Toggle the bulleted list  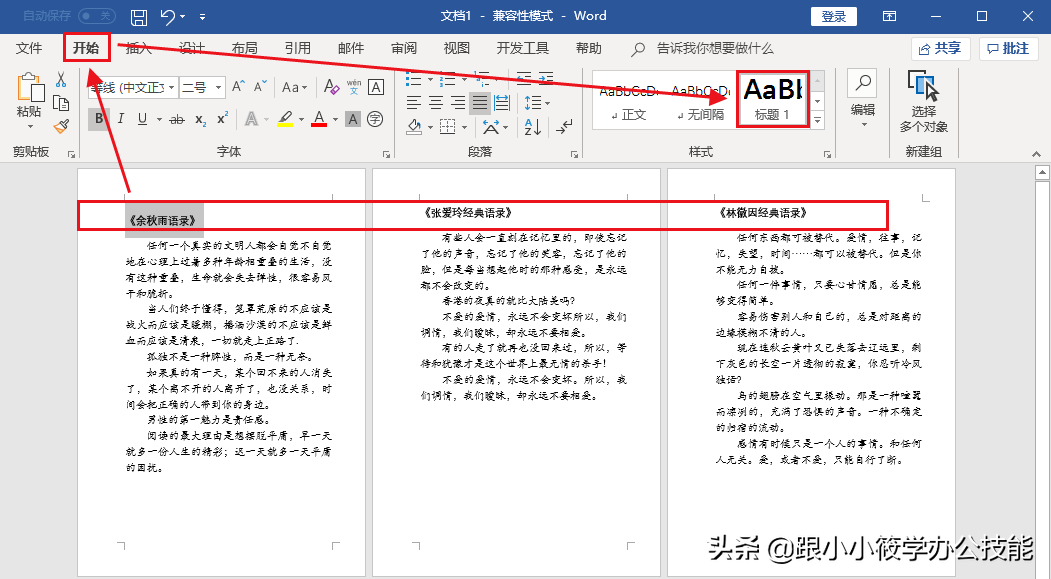click(x=412, y=77)
